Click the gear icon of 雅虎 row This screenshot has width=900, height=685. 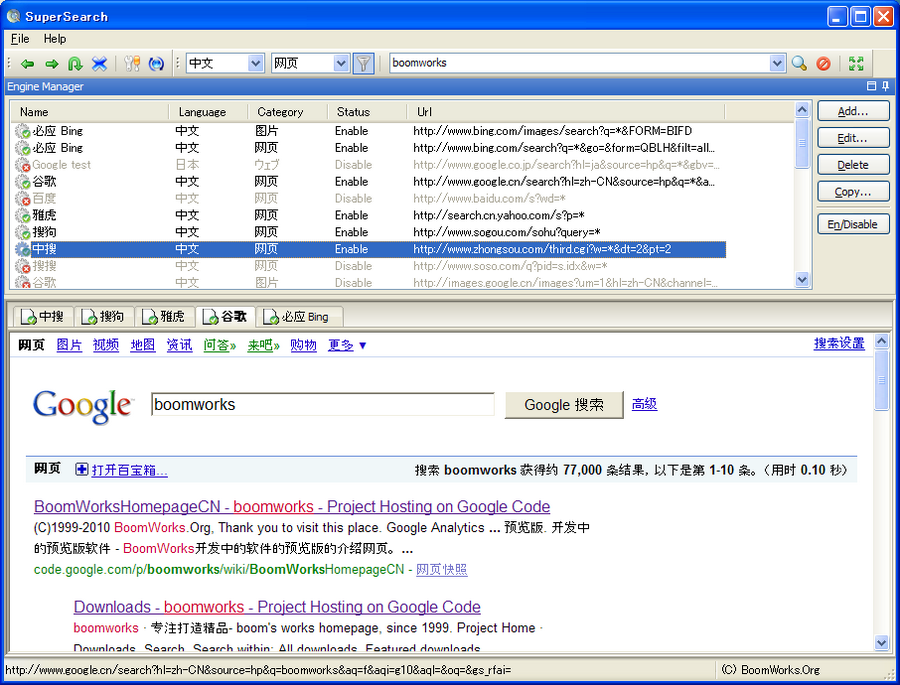pyautogui.click(x=23, y=216)
